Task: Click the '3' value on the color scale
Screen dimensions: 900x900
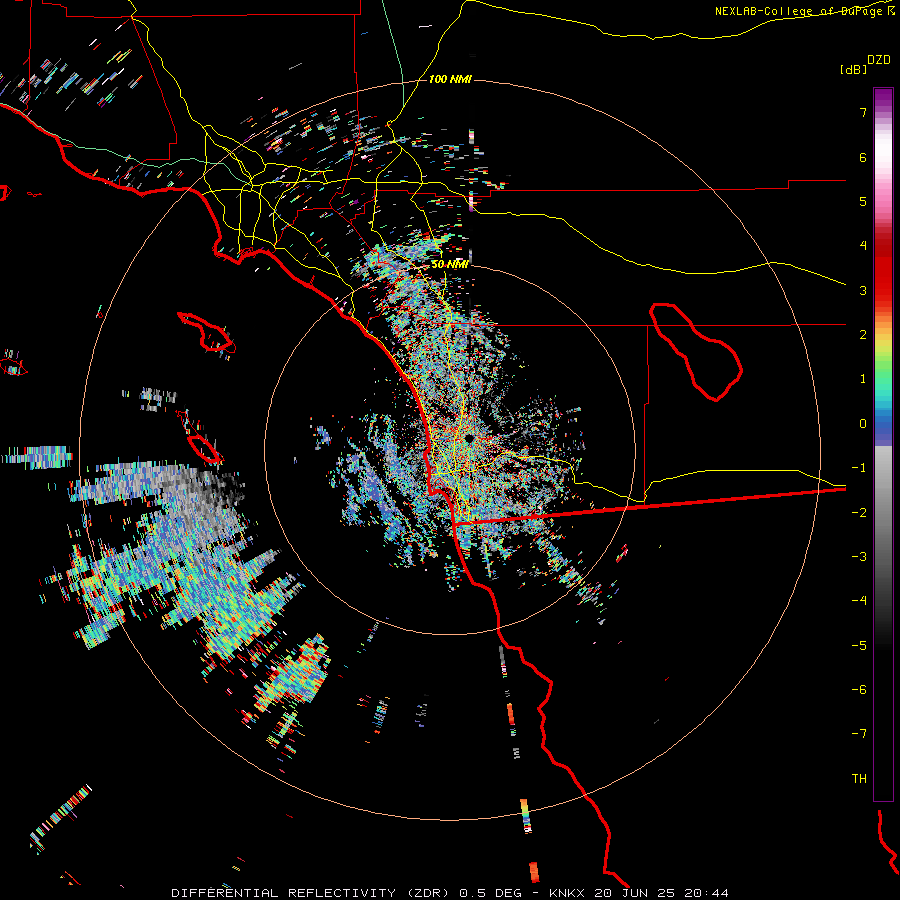Action: [863, 290]
